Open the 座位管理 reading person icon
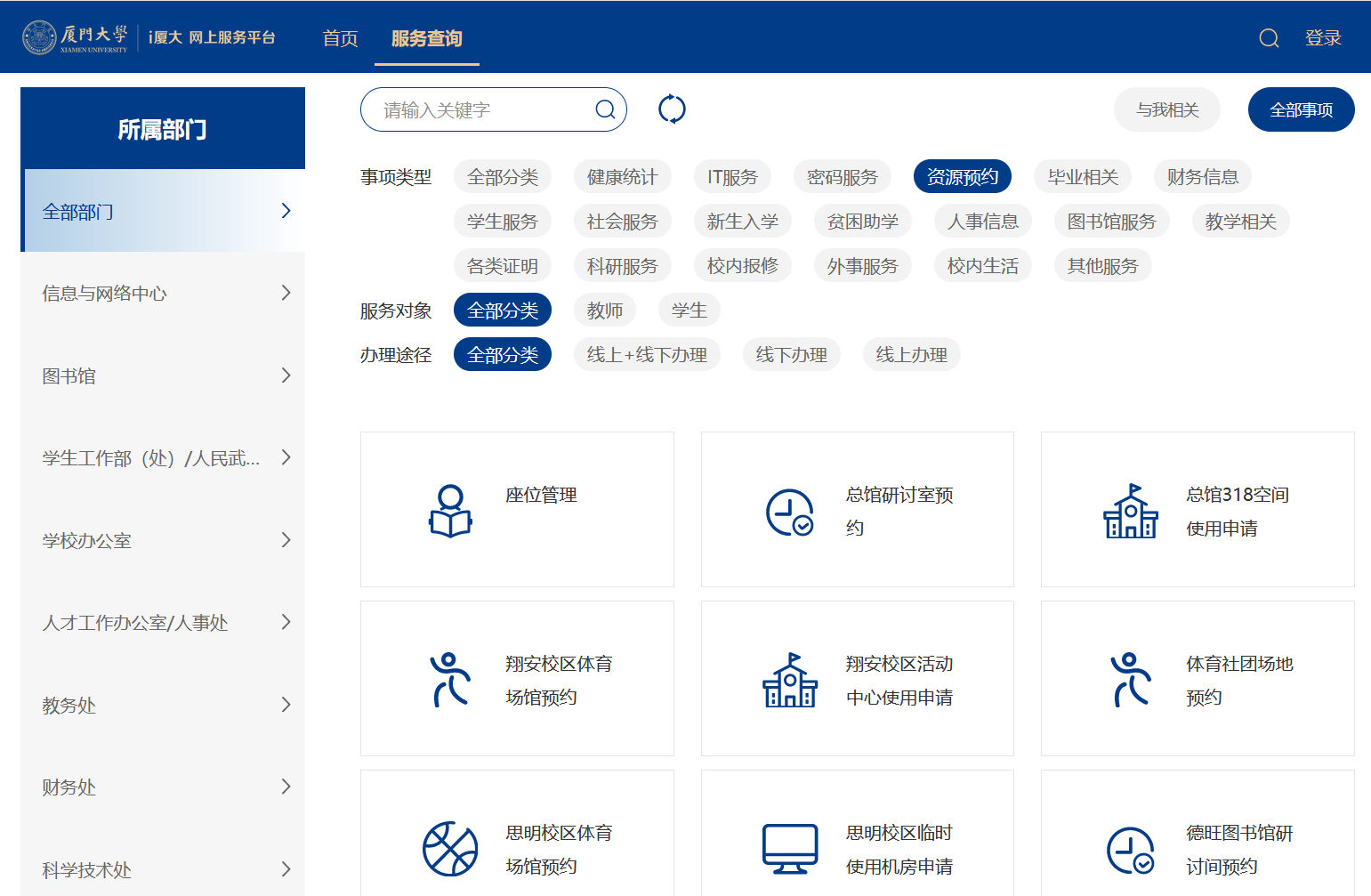This screenshot has width=1371, height=896. 450,511
